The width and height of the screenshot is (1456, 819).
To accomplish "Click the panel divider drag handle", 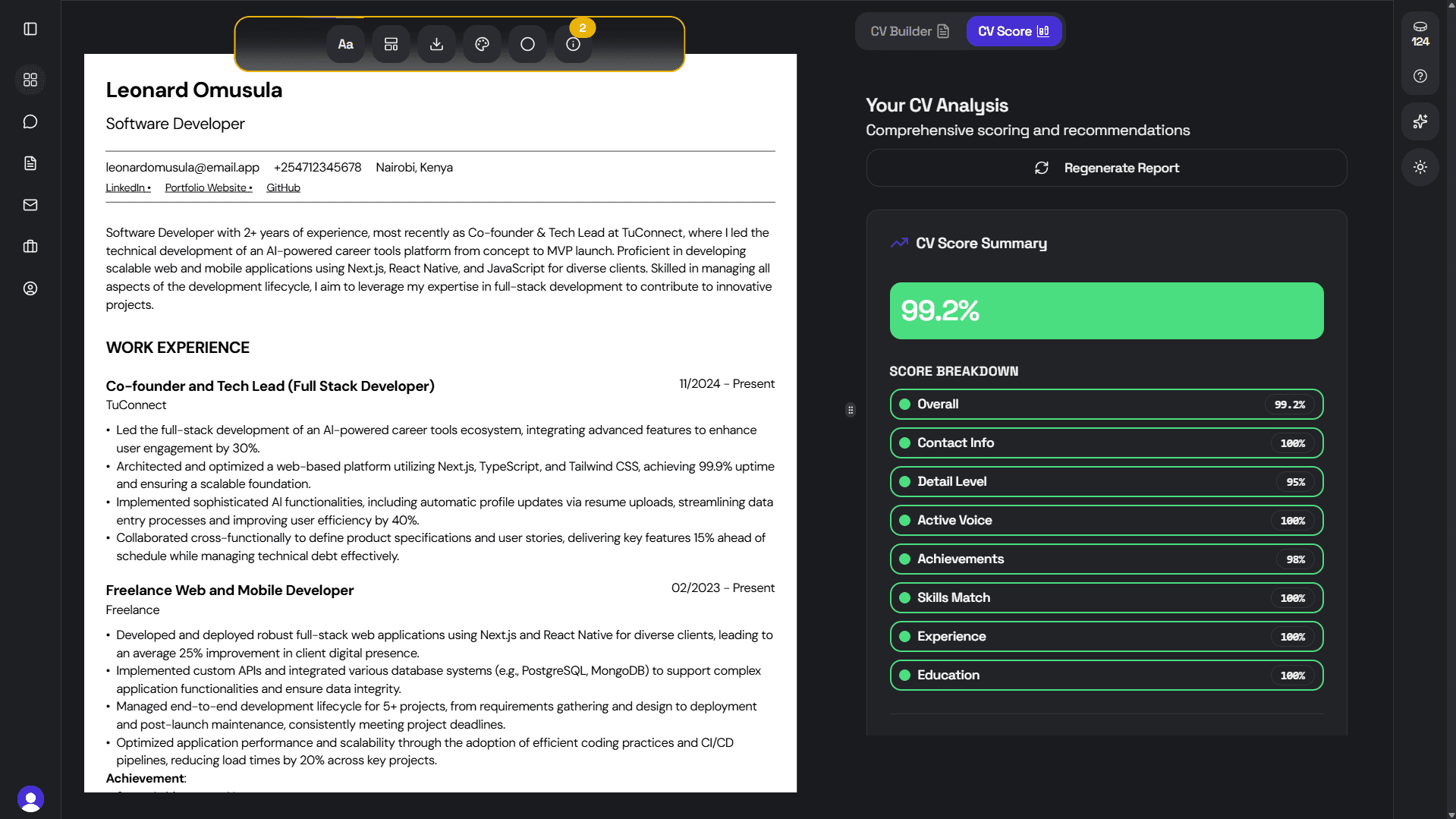I will (851, 410).
